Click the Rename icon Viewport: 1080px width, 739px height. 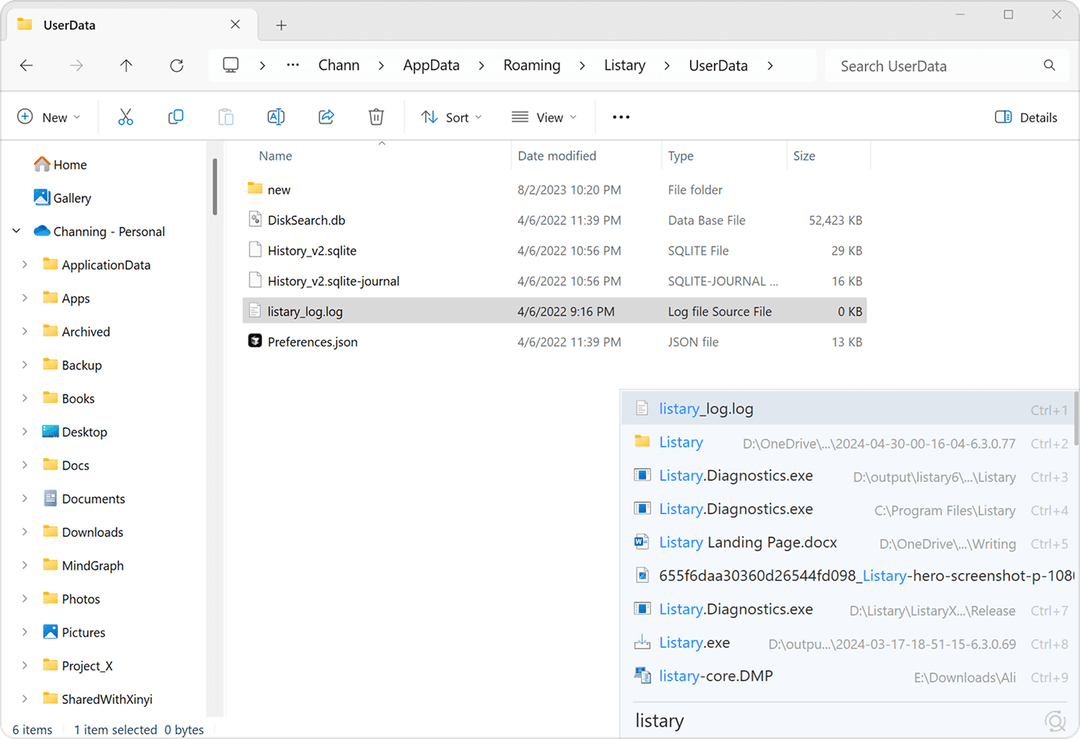click(x=276, y=117)
